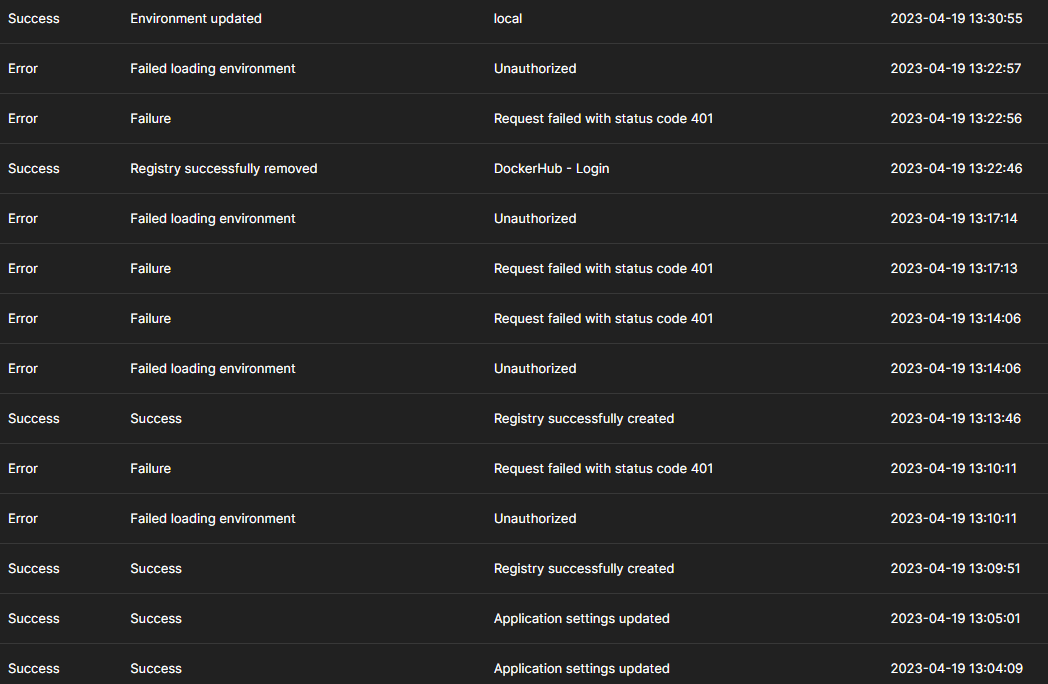Select the Error status label at 13:17:14
This screenshot has width=1048, height=684.
[x=22, y=218]
